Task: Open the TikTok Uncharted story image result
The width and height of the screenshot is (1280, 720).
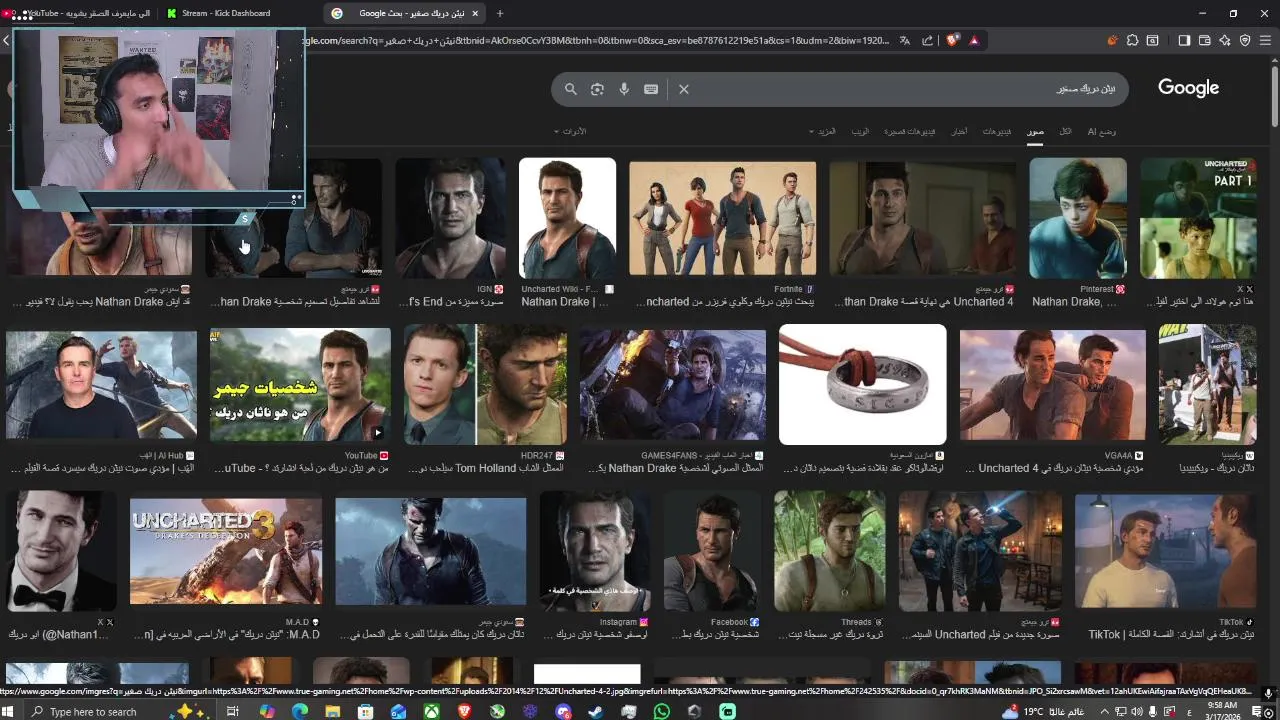Action: coord(1165,551)
